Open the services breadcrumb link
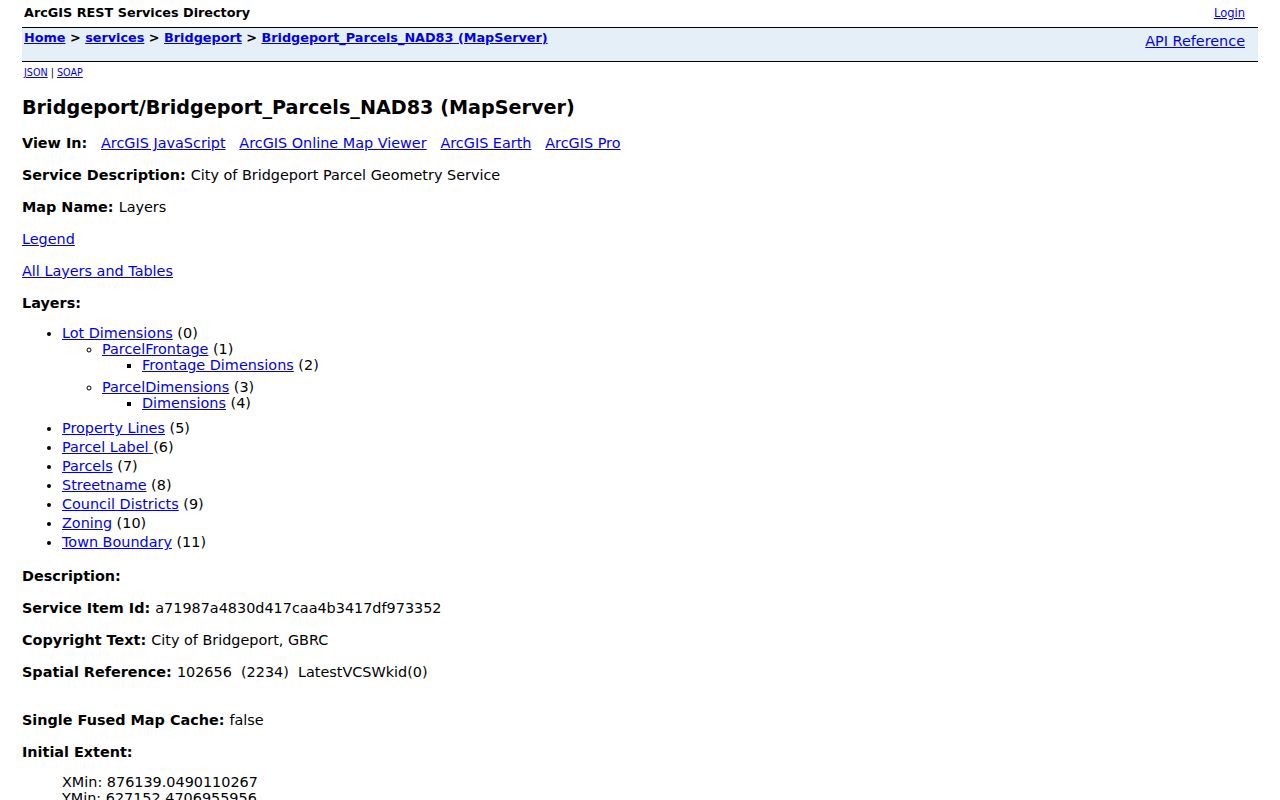The width and height of the screenshot is (1280, 800). point(114,38)
